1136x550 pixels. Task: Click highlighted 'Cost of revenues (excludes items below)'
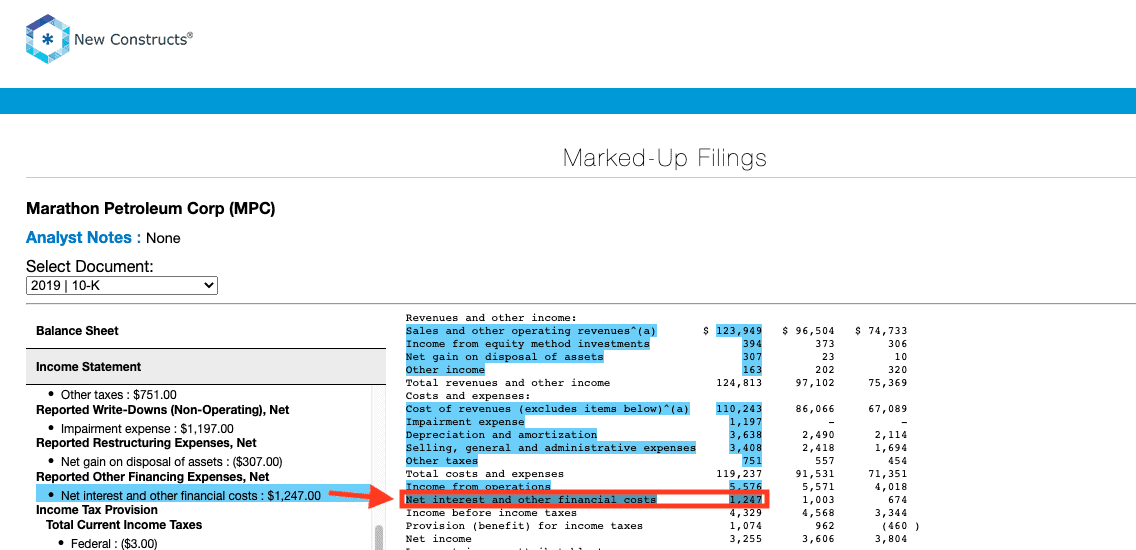[x=548, y=409]
